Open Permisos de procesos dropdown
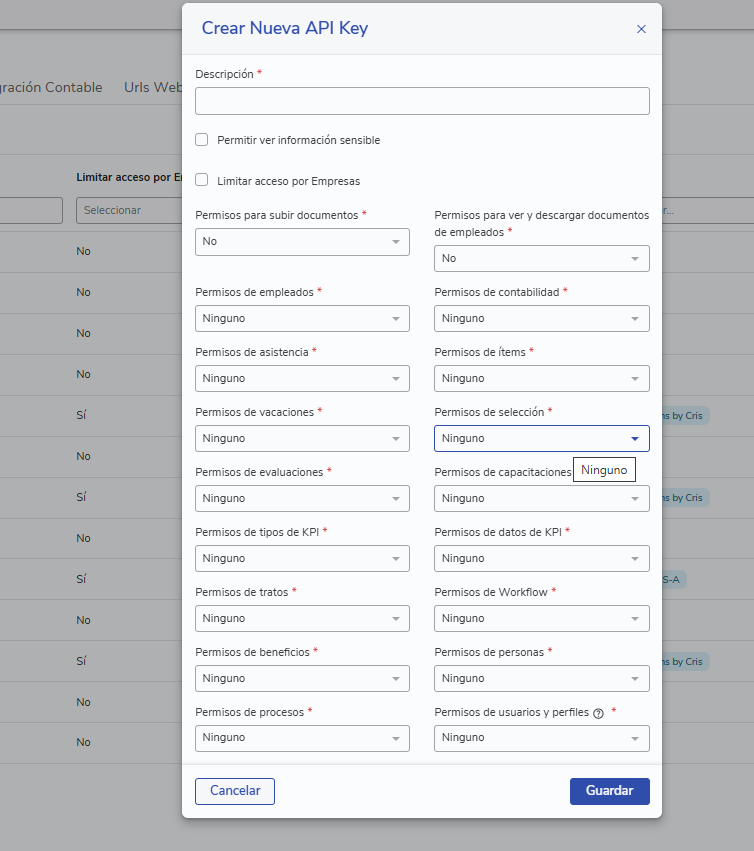 302,738
